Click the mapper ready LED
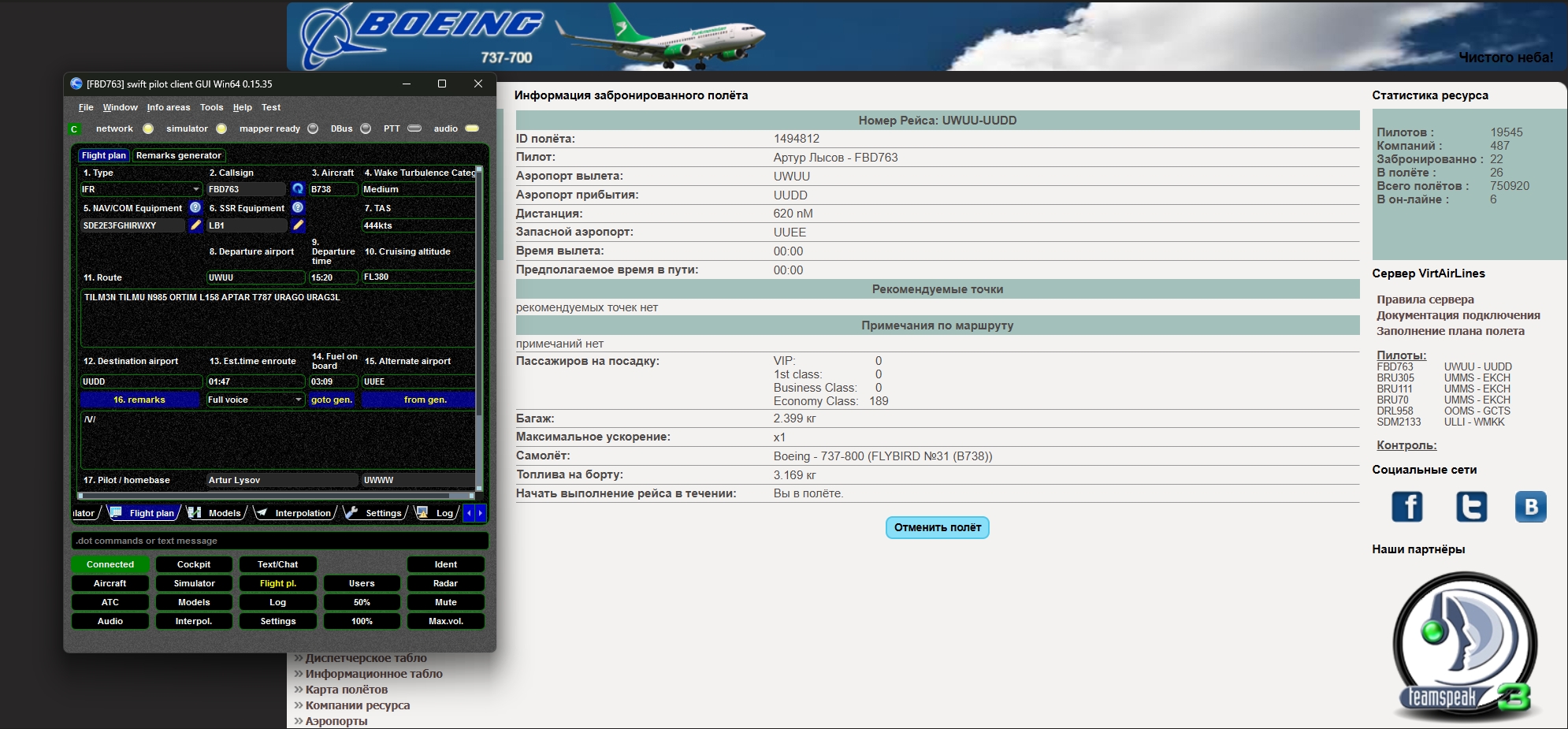1568x729 pixels. [x=313, y=128]
